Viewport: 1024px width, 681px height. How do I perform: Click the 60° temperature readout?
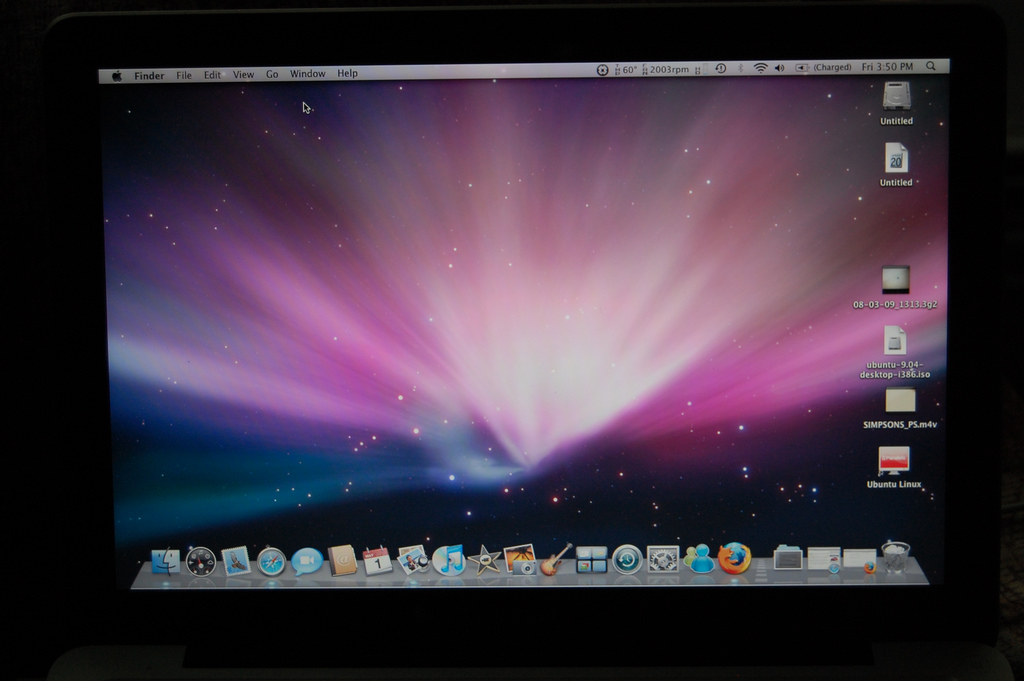(626, 70)
